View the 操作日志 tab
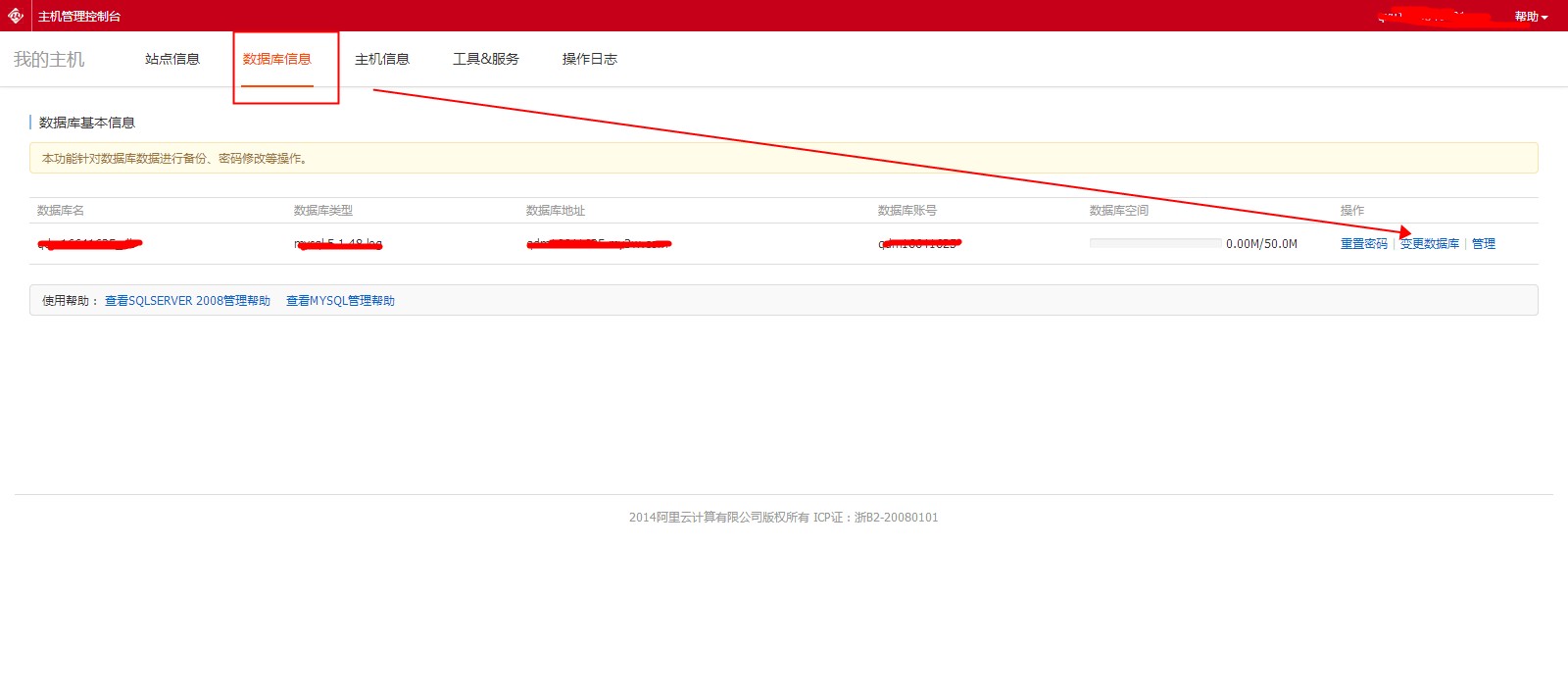This screenshot has width=1568, height=697. (x=590, y=59)
